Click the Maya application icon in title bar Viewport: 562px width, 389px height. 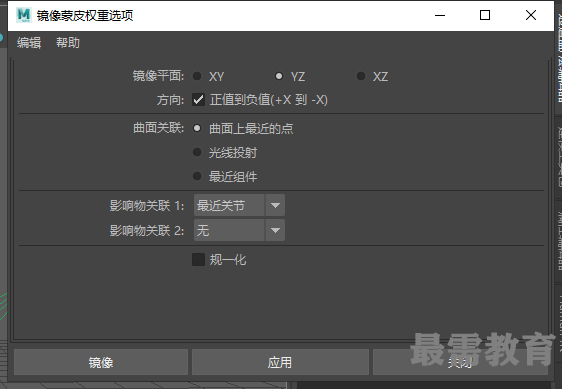coord(24,15)
